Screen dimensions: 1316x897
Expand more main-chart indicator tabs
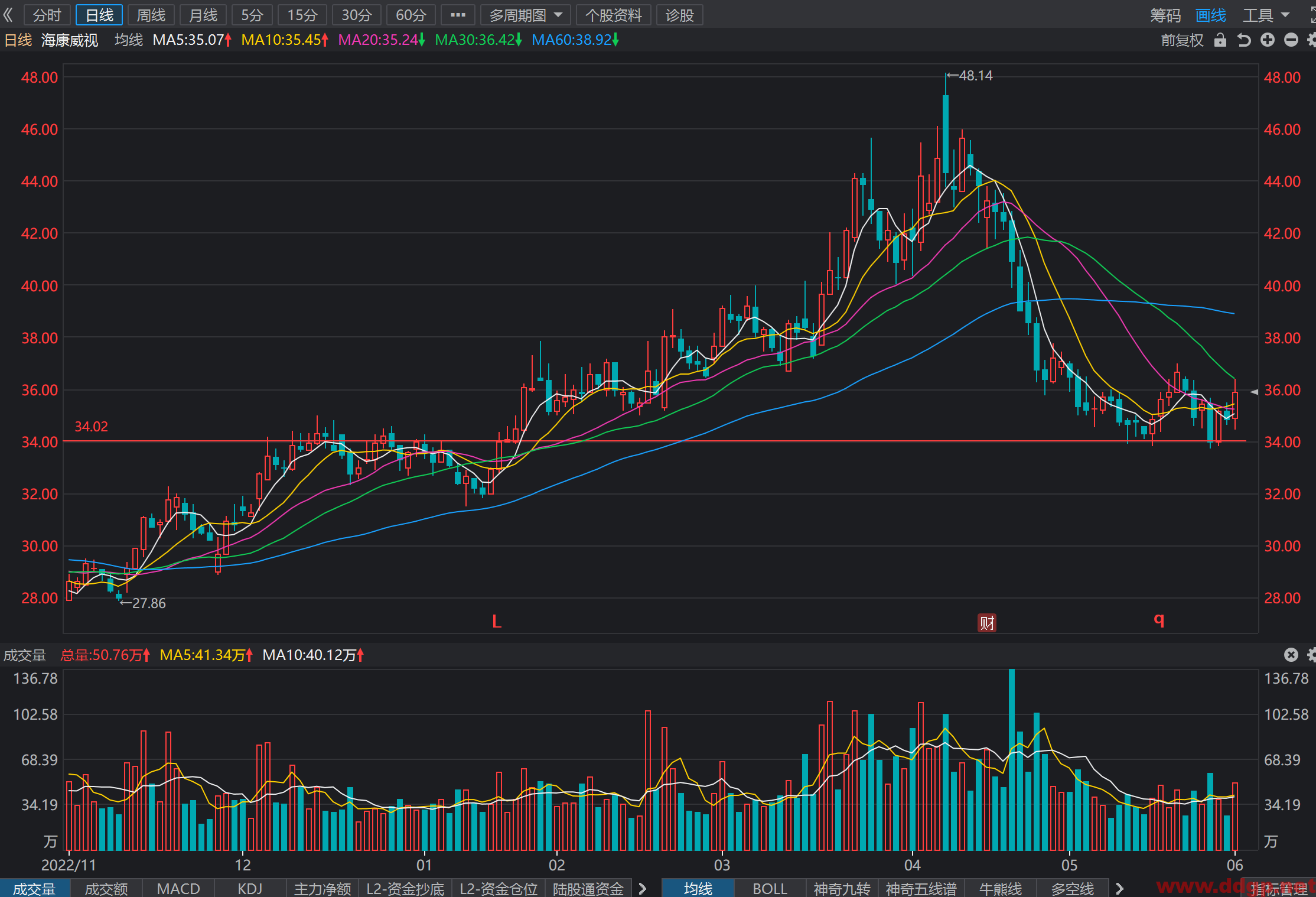click(x=1119, y=888)
